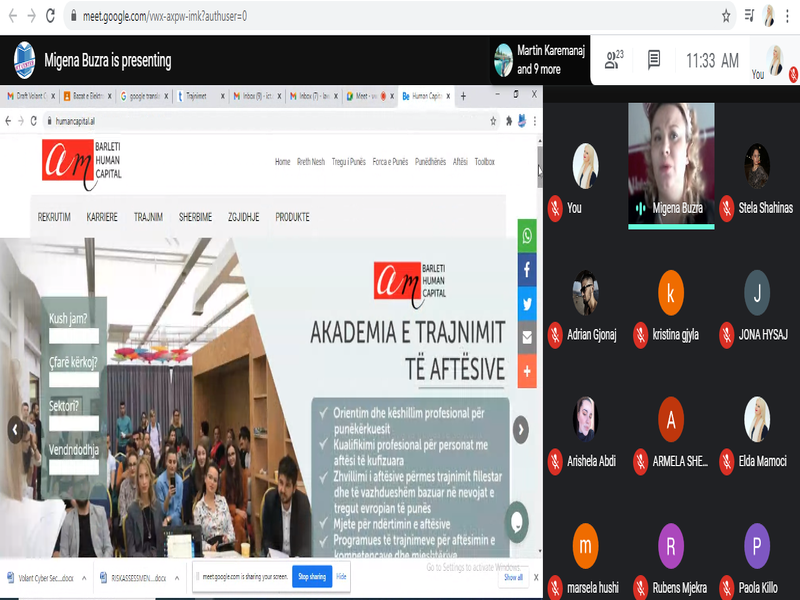Open the Meet chat panel icon
Viewport: 800px width, 600px height.
point(654,61)
